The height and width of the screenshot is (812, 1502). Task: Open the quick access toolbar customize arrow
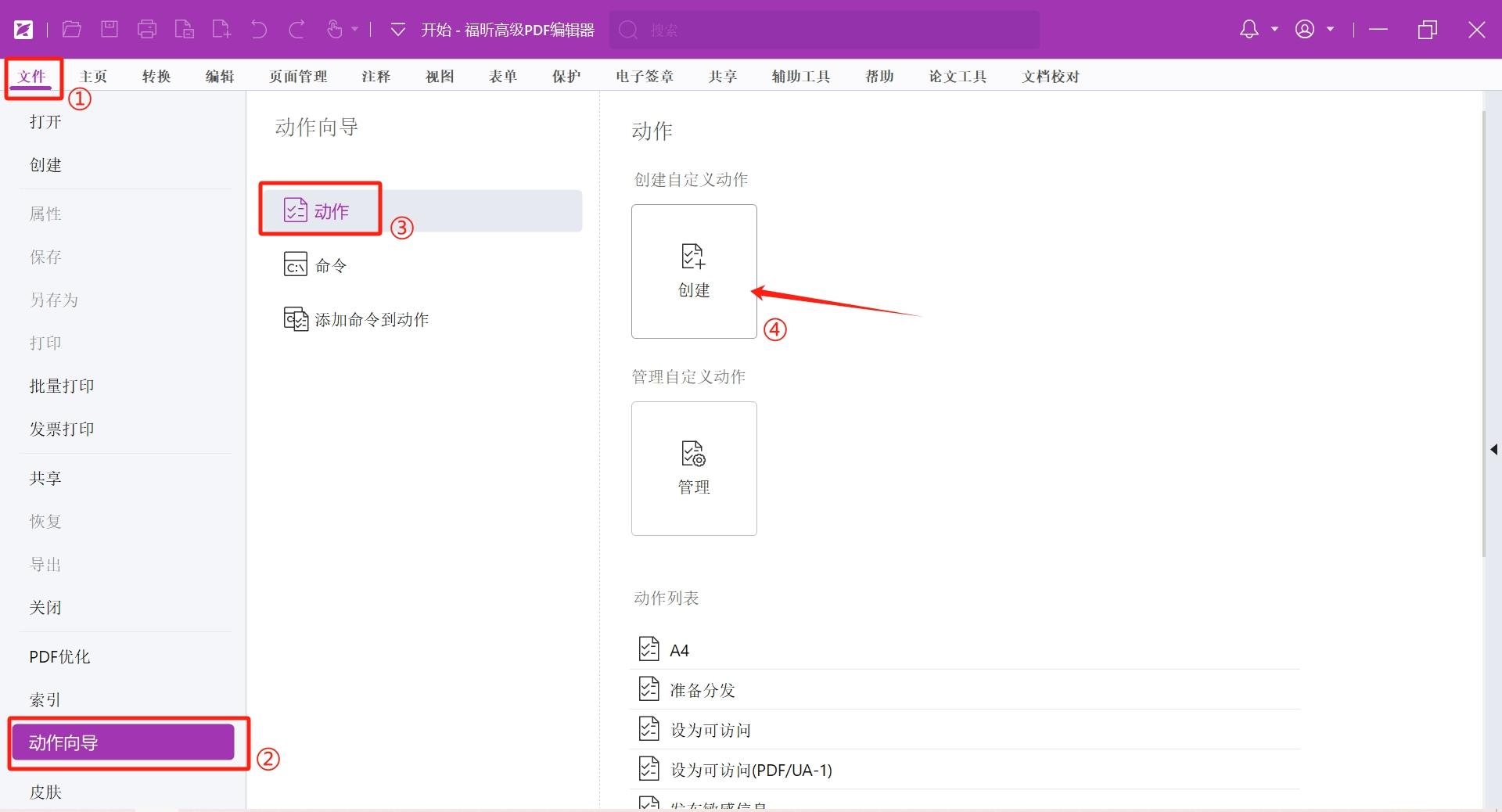(397, 30)
